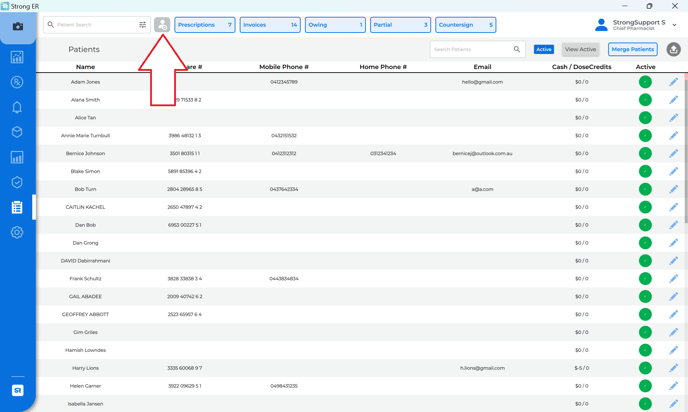Image resolution: width=688 pixels, height=412 pixels.
Task: Open the Owing tab
Action: pos(335,25)
